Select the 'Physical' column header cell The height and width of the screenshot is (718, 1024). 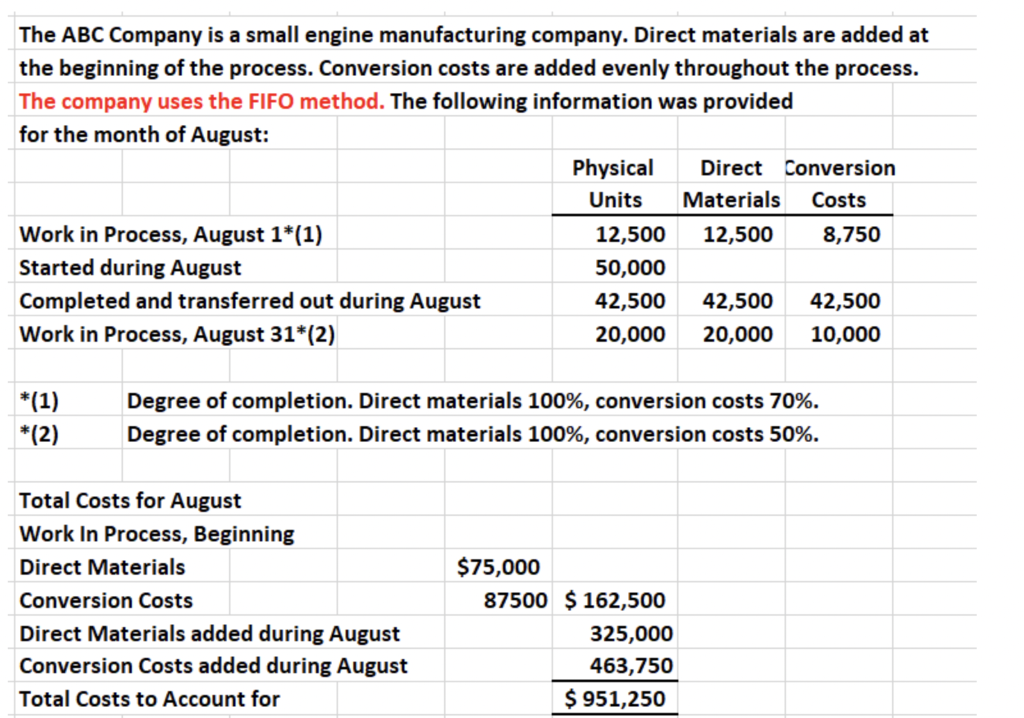pos(613,168)
